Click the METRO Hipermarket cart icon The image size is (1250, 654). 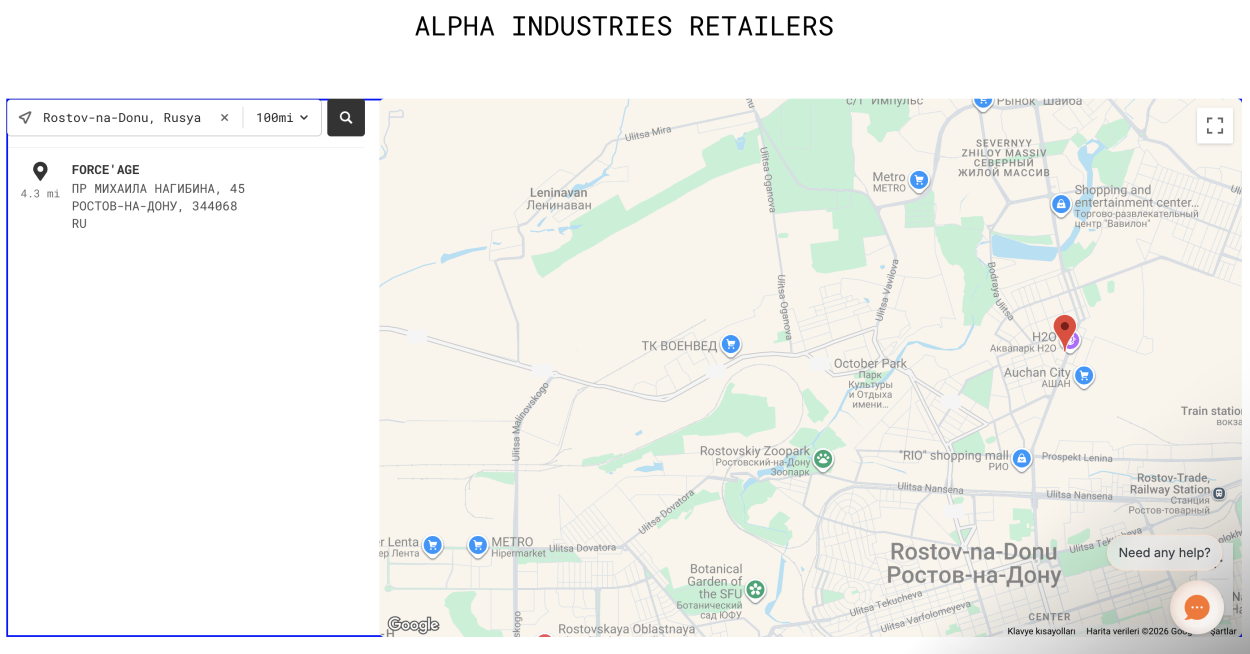pyautogui.click(x=478, y=545)
